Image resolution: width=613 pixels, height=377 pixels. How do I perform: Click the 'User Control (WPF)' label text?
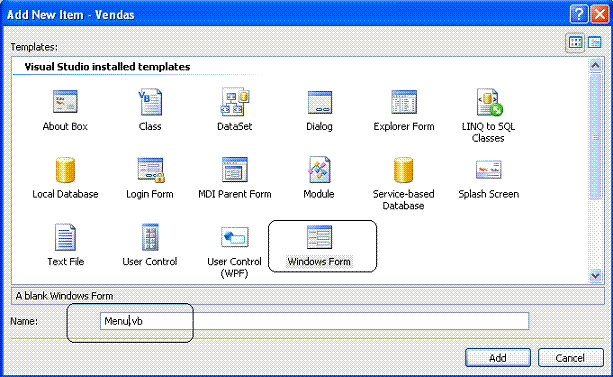[x=234, y=267]
